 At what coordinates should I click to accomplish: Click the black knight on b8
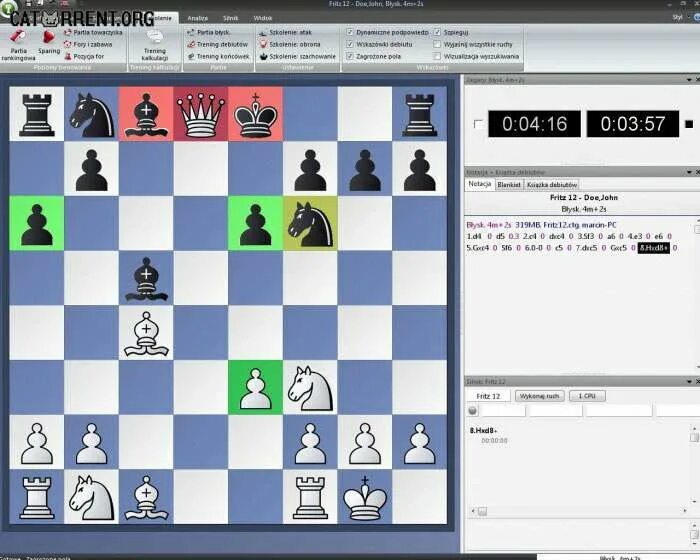(91, 114)
